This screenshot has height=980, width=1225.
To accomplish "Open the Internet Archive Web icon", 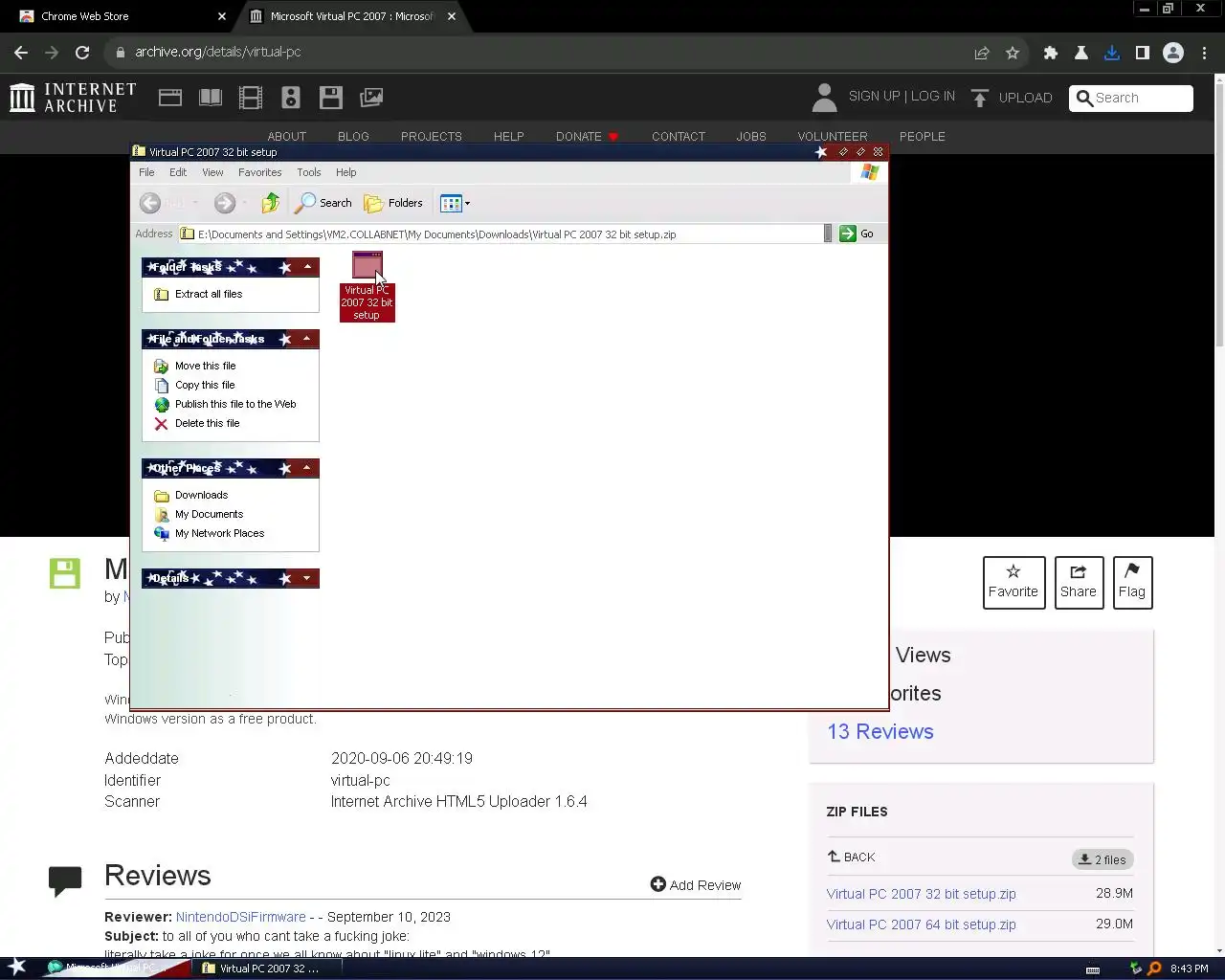I will [170, 98].
